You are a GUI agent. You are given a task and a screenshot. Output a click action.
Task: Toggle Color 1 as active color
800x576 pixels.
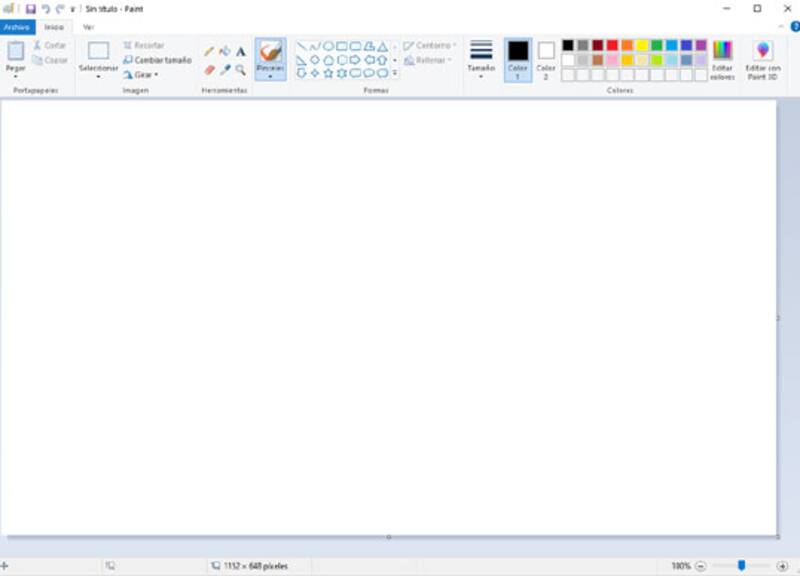(518, 59)
